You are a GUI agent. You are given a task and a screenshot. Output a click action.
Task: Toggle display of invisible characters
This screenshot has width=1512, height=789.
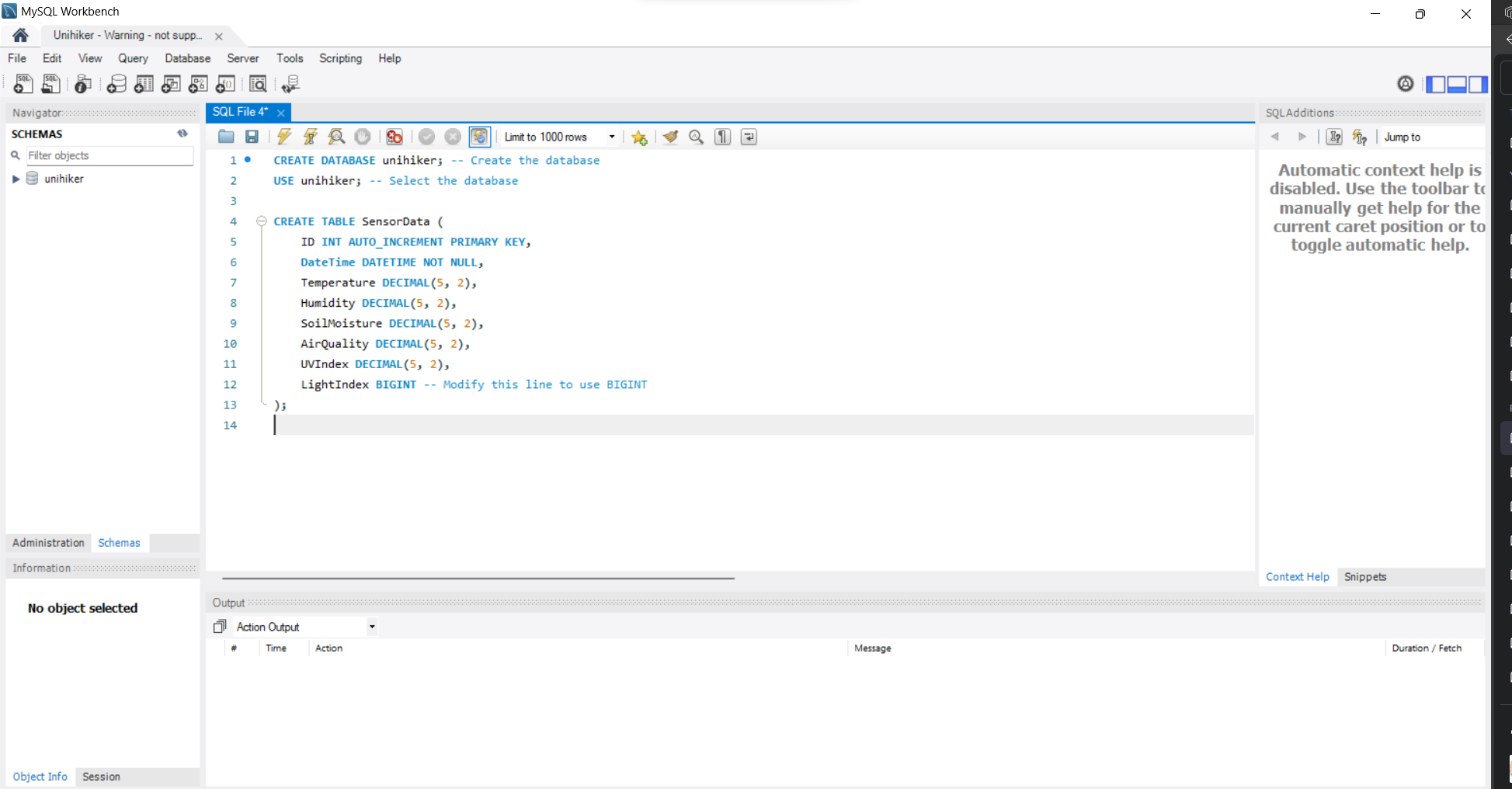[x=721, y=137]
